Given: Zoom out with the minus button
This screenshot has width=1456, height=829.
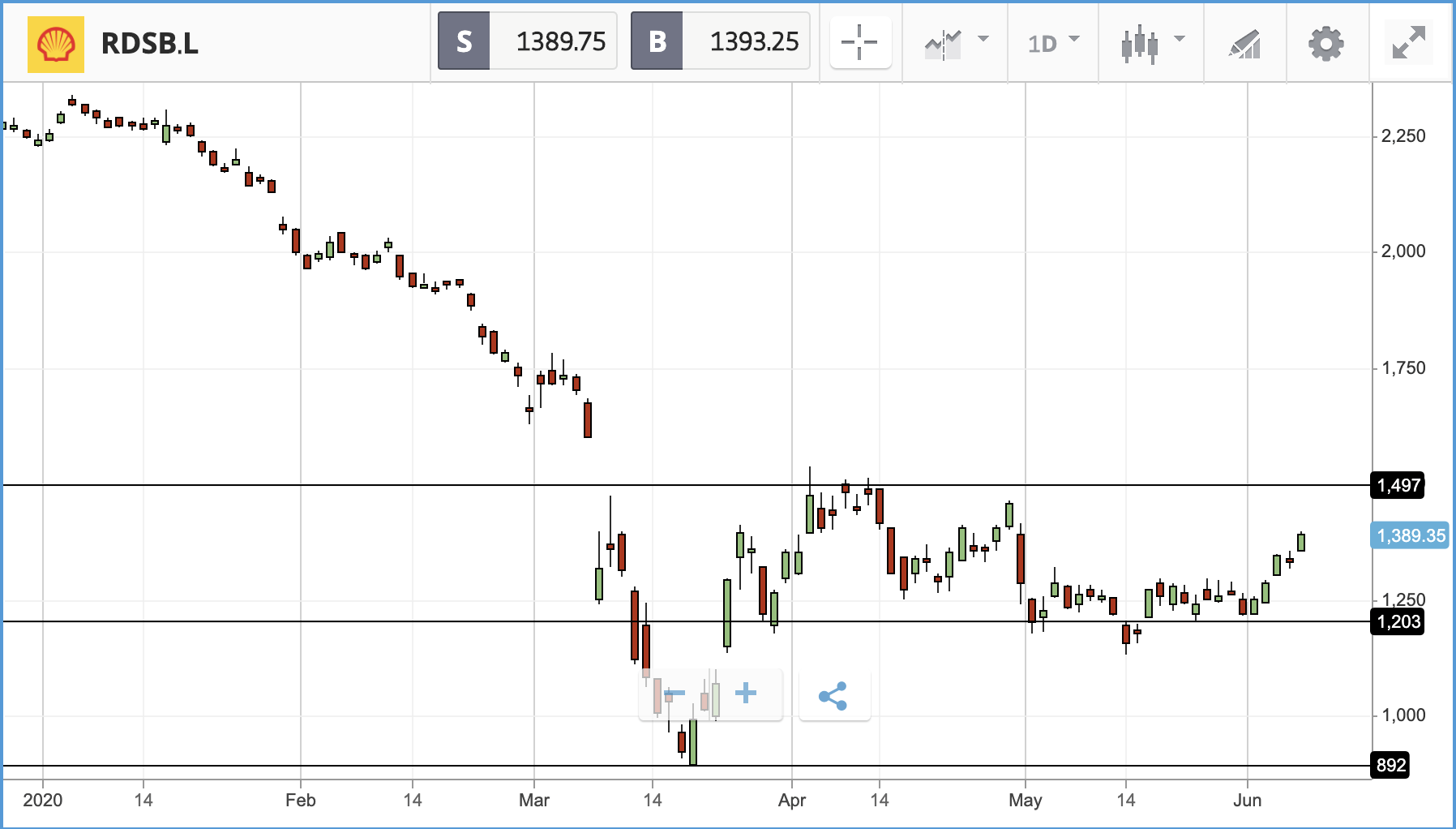Looking at the screenshot, I should click(x=674, y=694).
